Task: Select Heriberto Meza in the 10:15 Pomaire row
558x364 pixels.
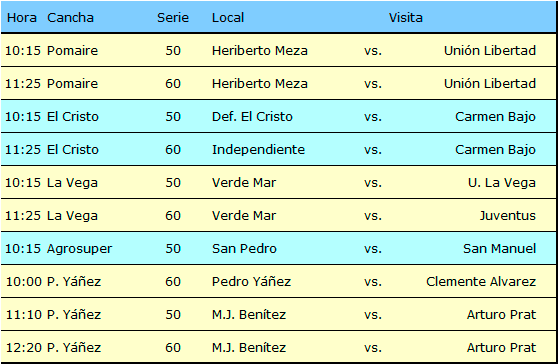Action: click(x=260, y=51)
